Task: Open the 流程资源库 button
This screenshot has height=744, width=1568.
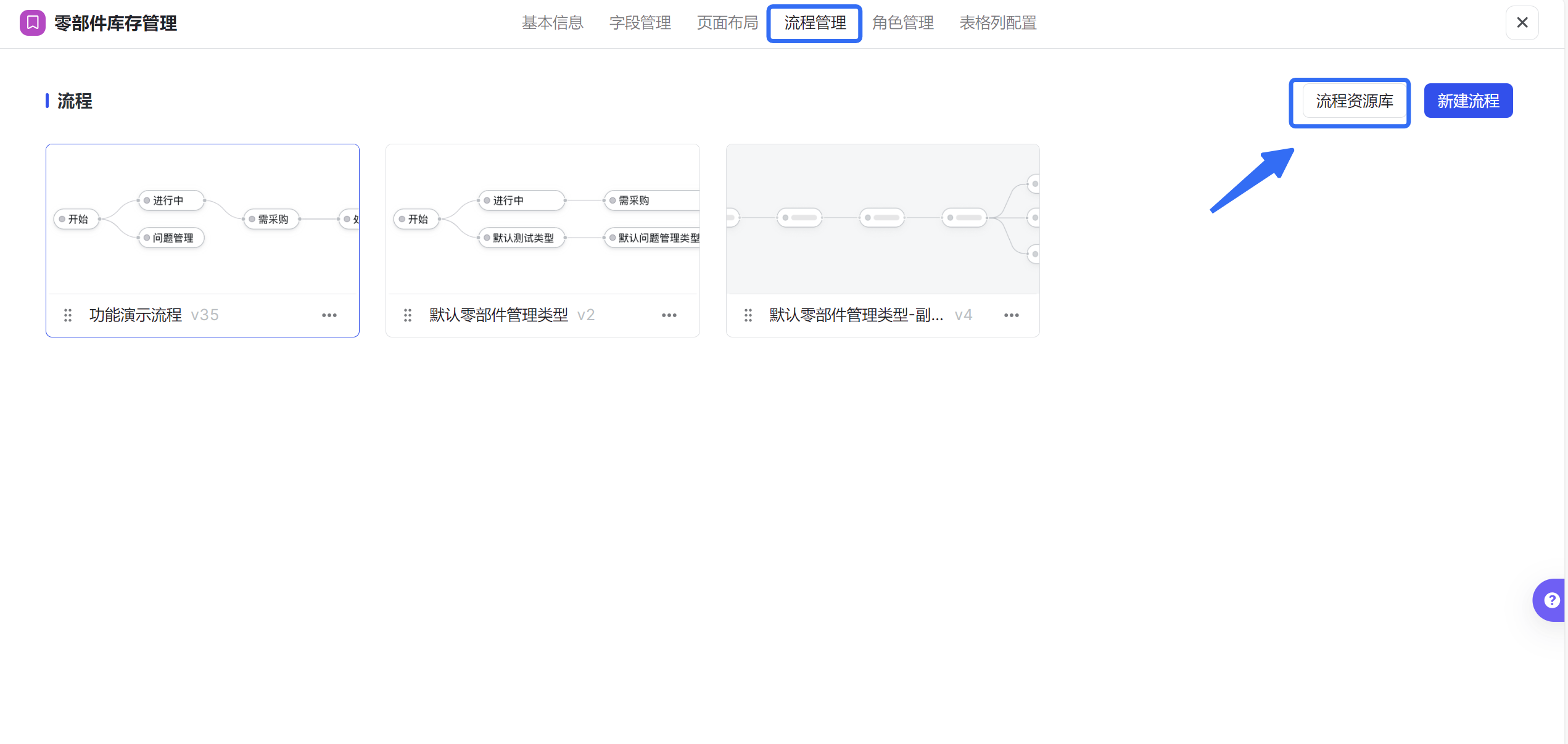Action: coord(1354,101)
